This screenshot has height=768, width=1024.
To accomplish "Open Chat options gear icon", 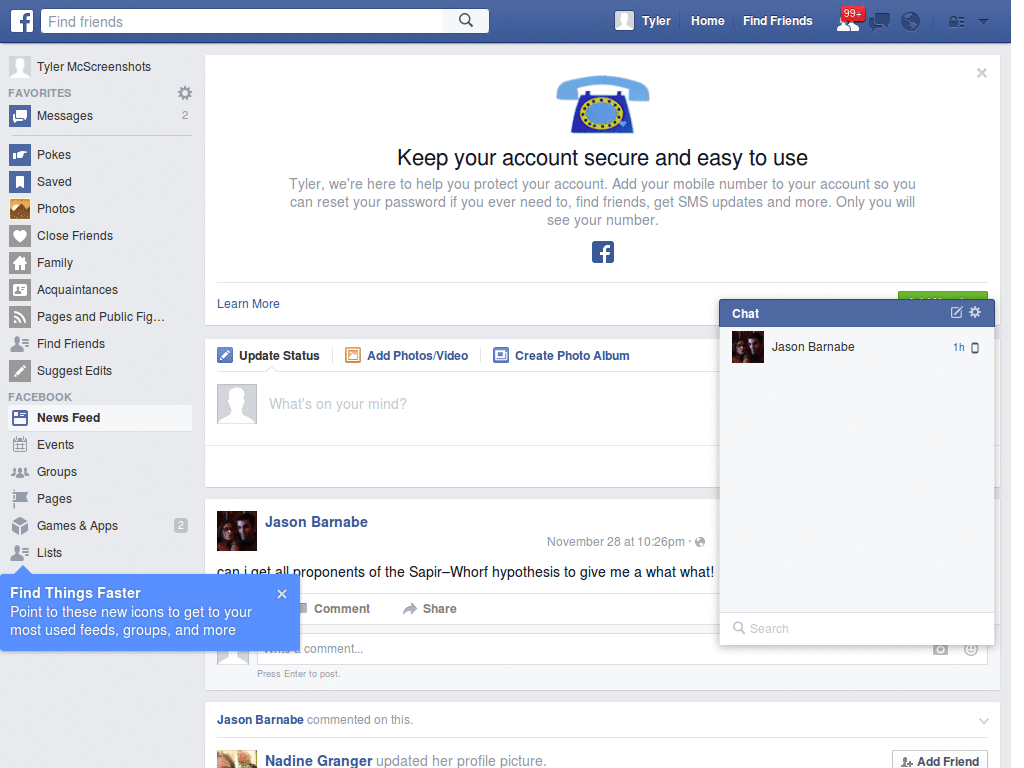I will [x=975, y=312].
